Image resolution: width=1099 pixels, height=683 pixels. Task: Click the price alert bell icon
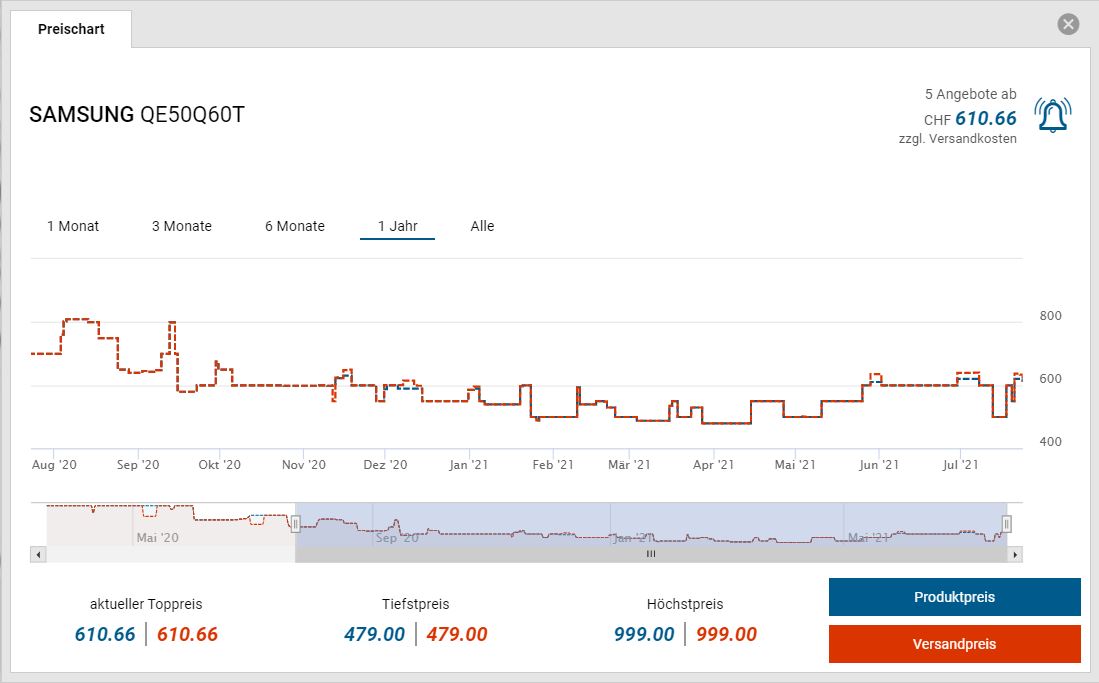pos(1051,115)
